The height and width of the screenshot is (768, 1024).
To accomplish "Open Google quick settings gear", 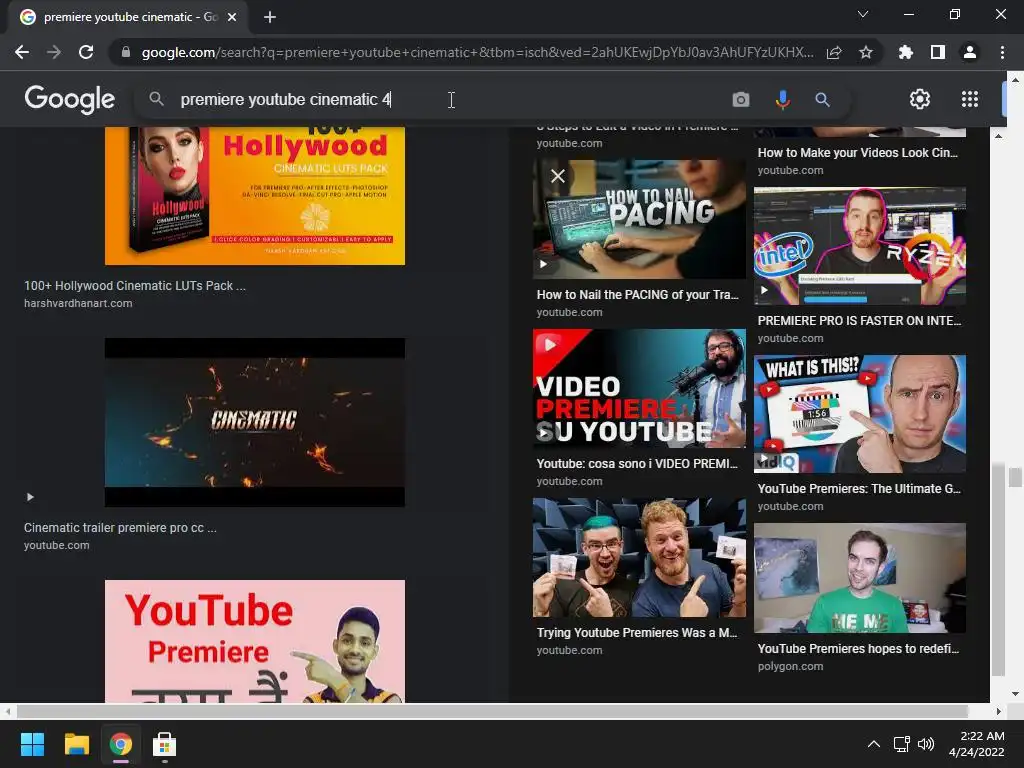I will point(920,99).
